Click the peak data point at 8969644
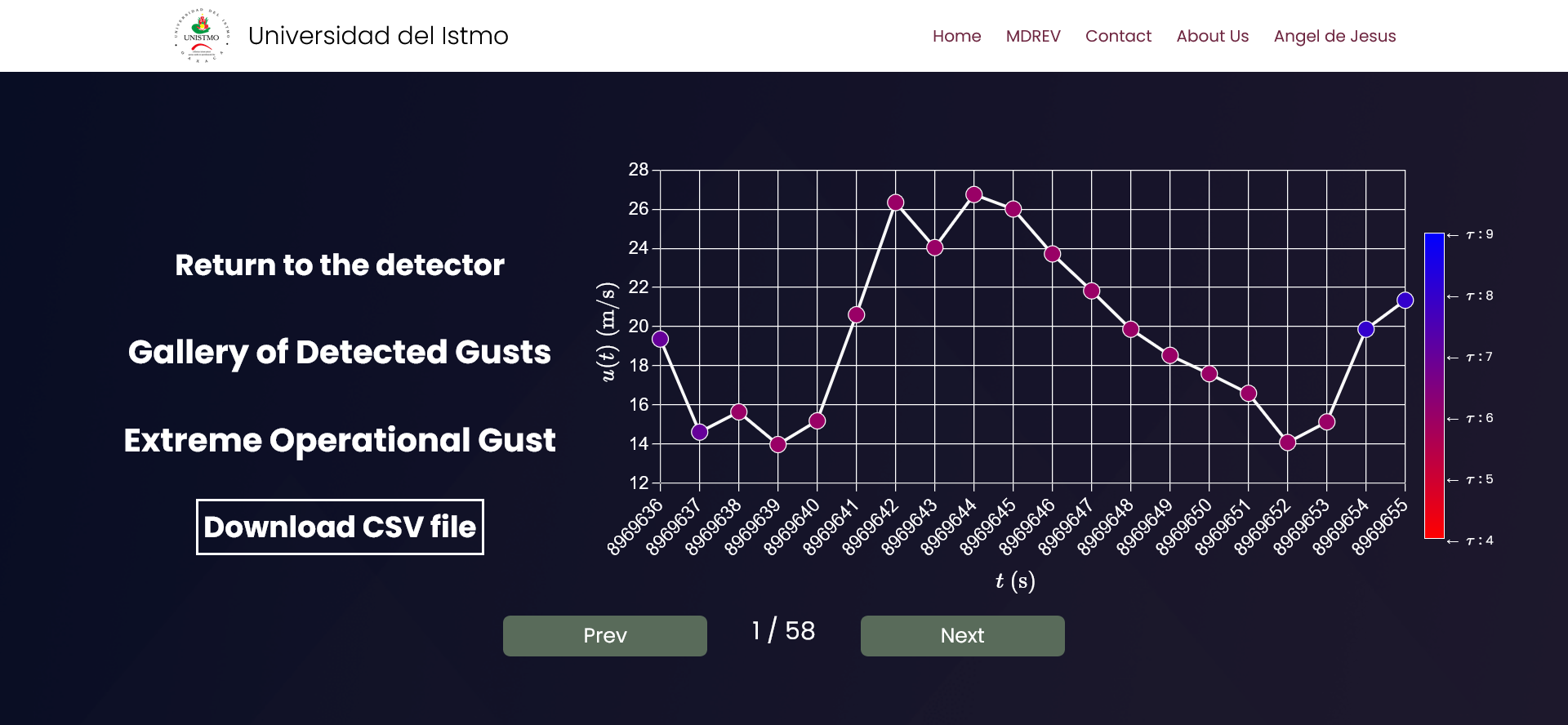The width and height of the screenshot is (1568, 725). [x=973, y=195]
